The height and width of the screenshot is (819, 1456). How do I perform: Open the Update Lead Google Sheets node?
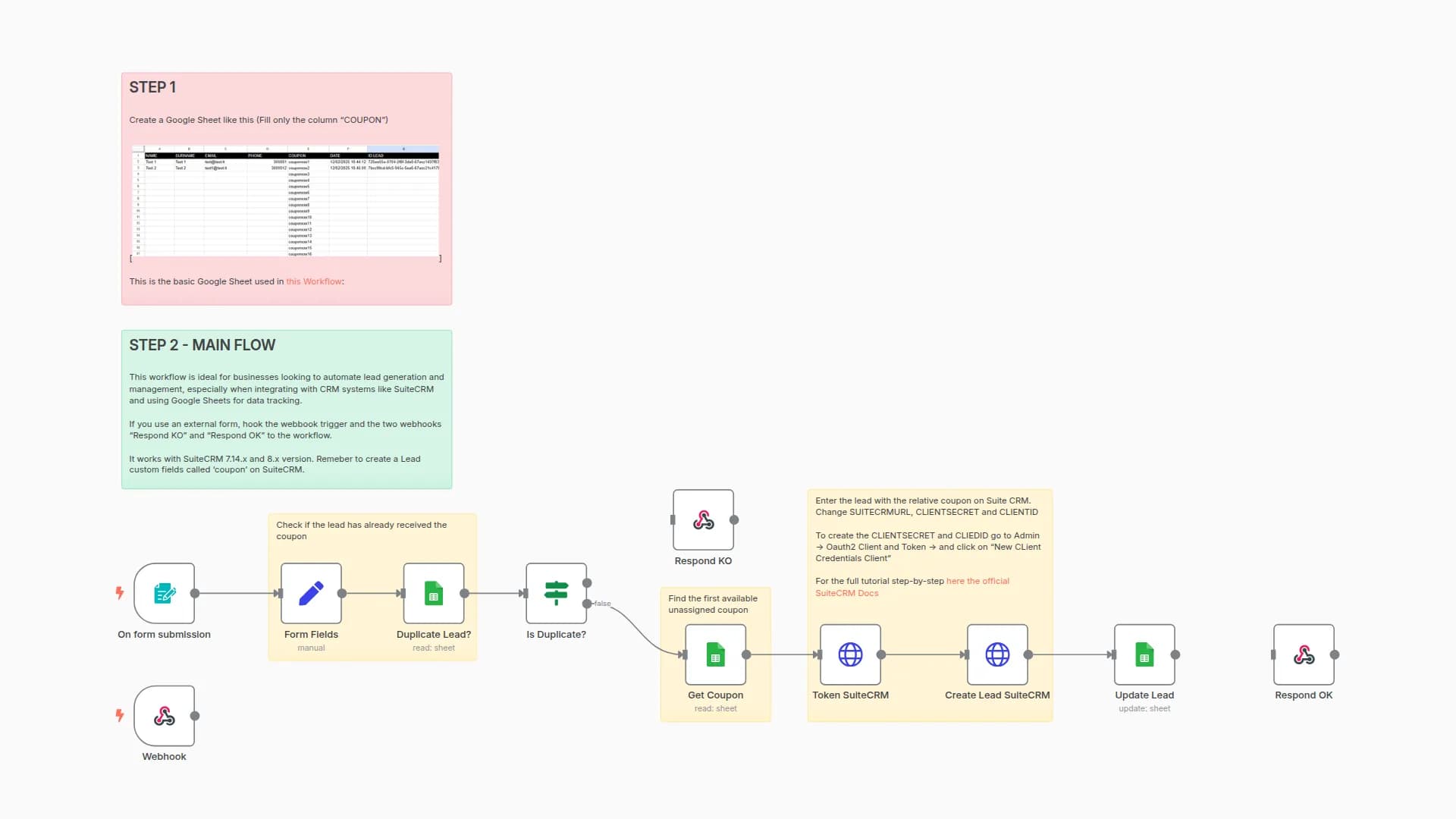[x=1145, y=654]
